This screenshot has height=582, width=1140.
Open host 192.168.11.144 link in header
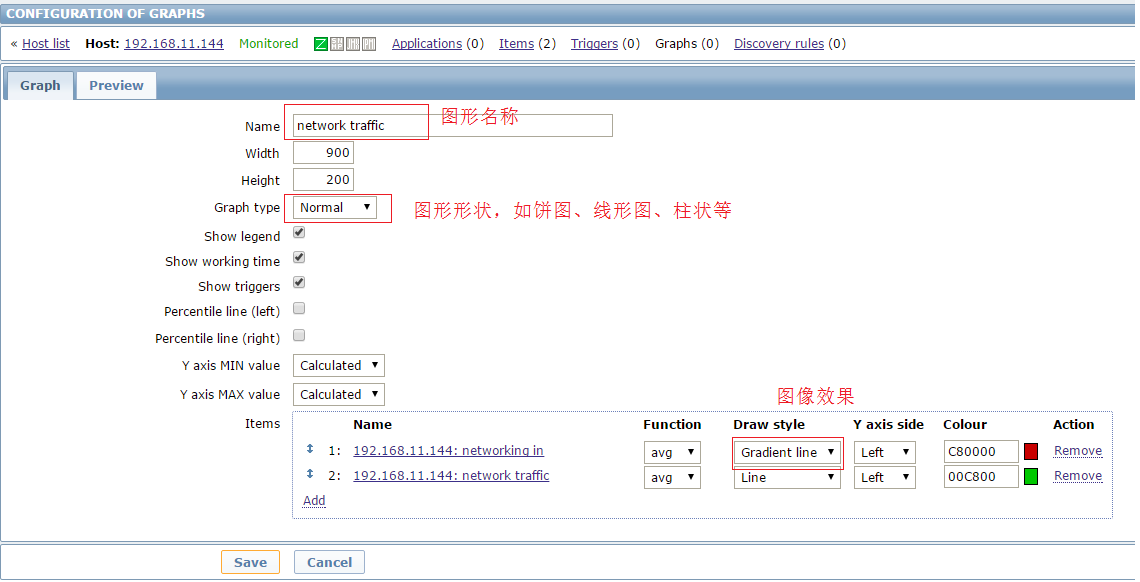174,44
